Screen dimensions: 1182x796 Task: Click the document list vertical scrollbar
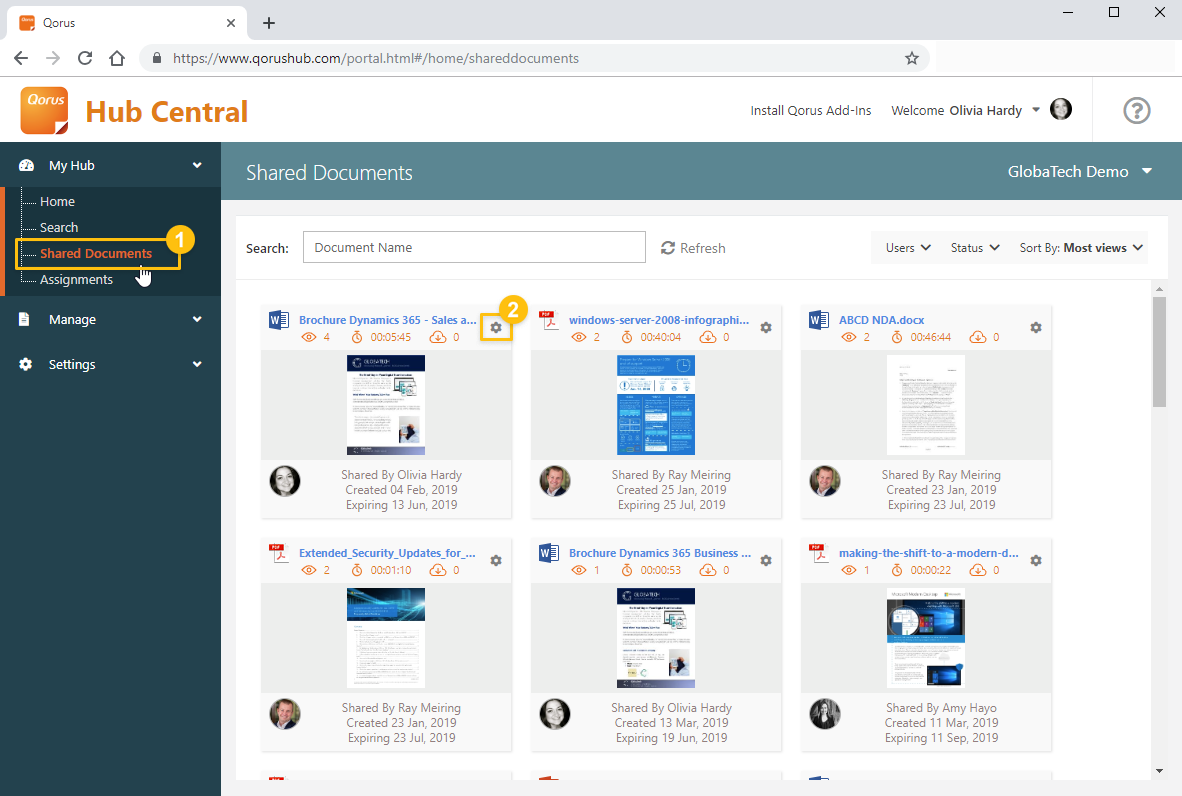point(1159,352)
